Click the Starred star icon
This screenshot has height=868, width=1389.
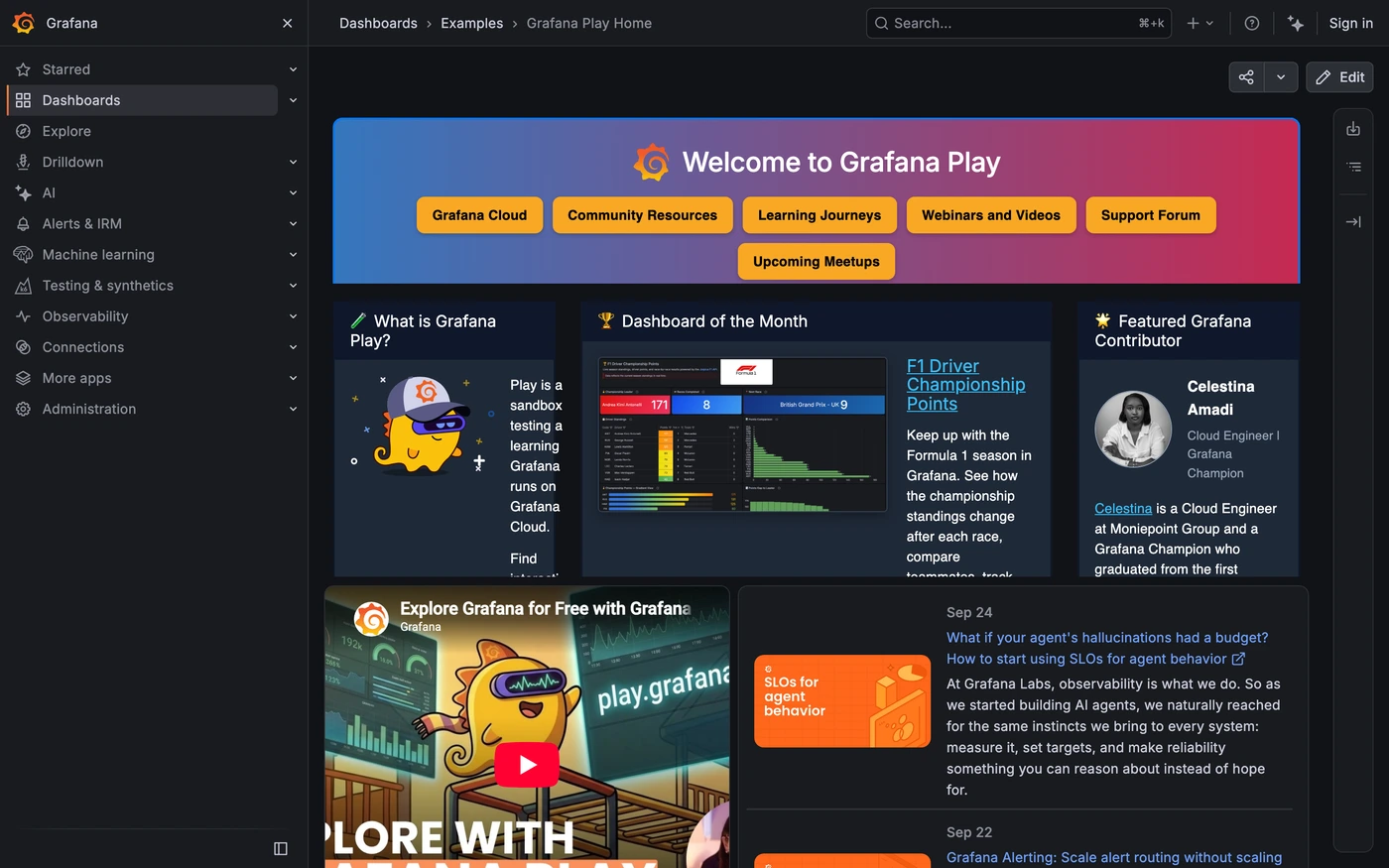23,69
